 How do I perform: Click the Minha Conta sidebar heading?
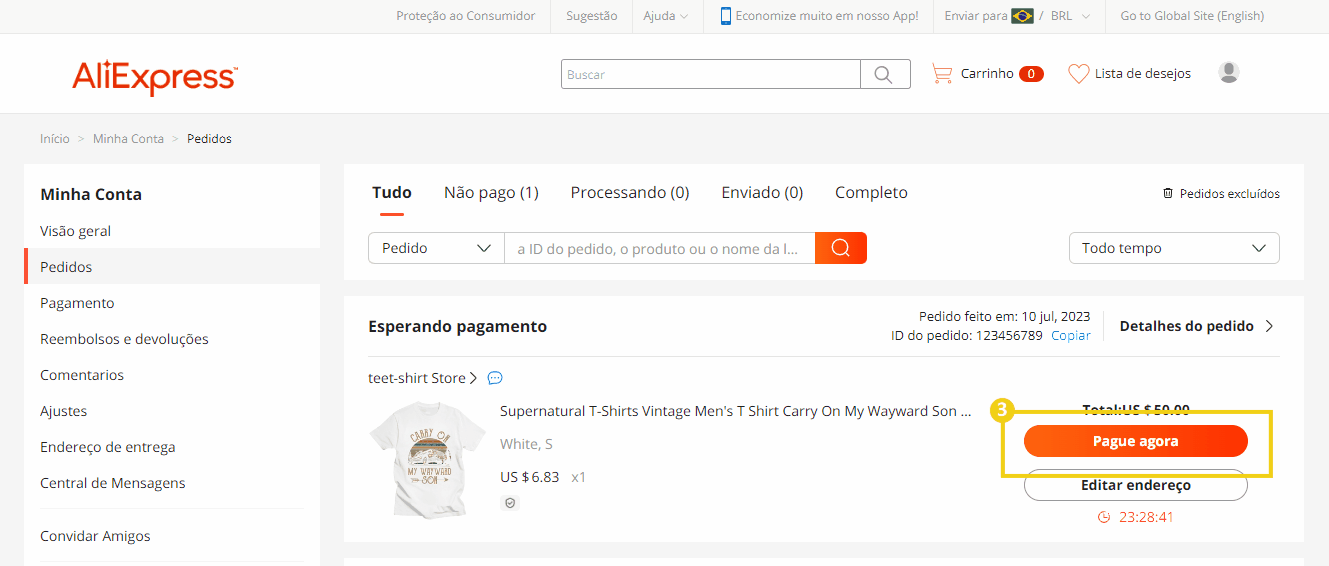tap(91, 194)
